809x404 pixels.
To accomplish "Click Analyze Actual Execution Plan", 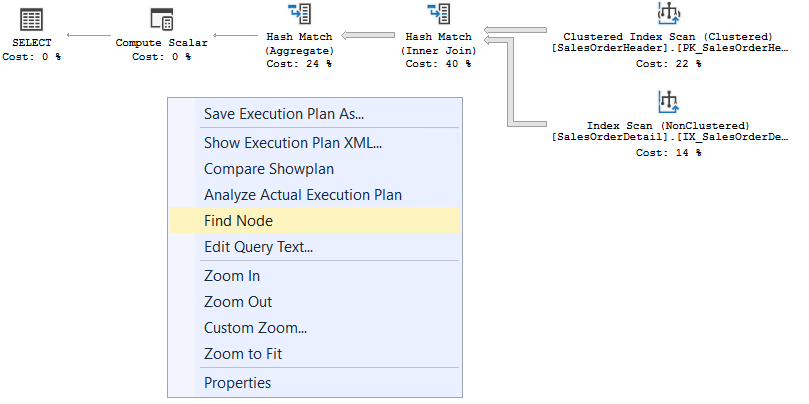I will 302,195.
